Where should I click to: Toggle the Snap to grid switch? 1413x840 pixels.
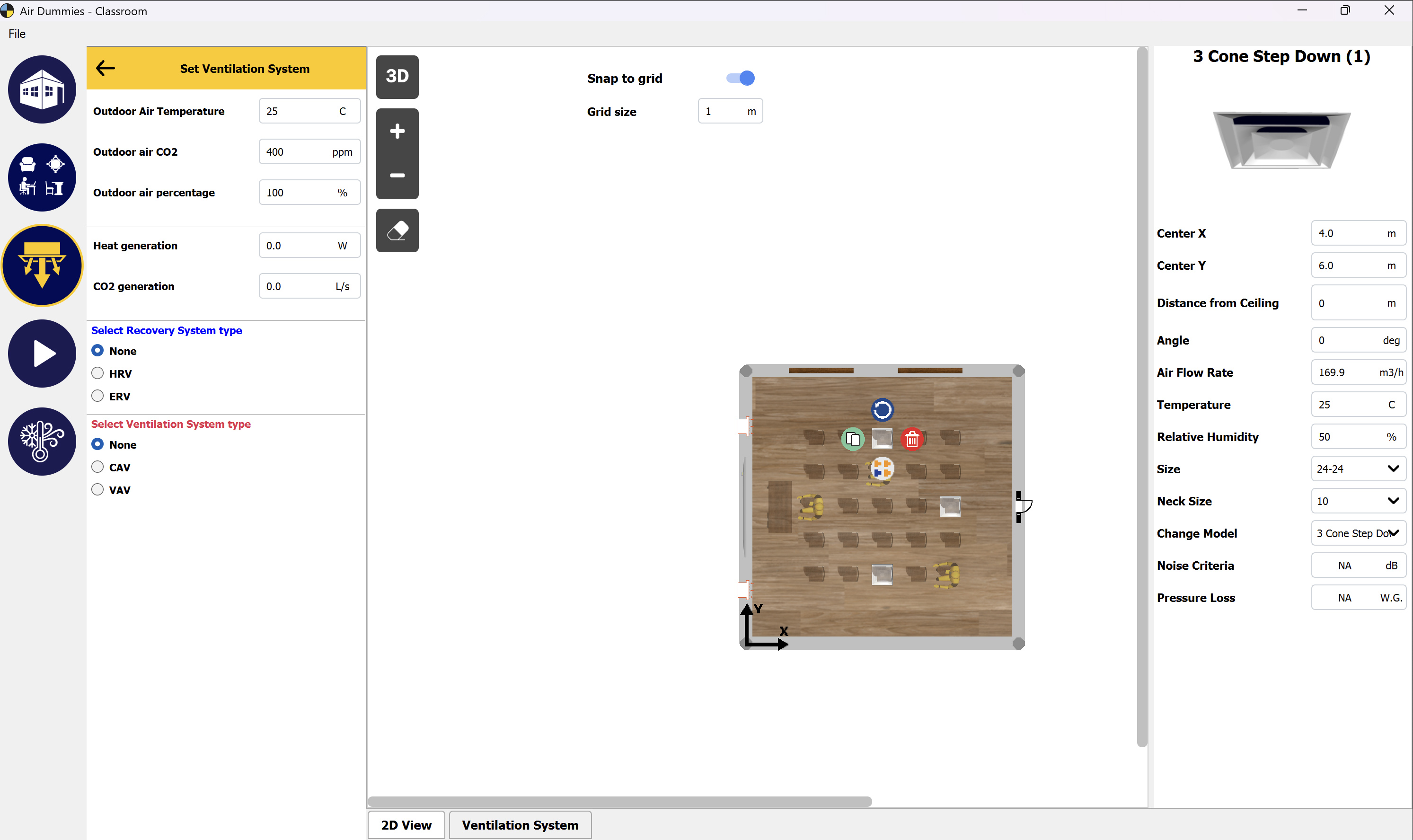pos(740,78)
